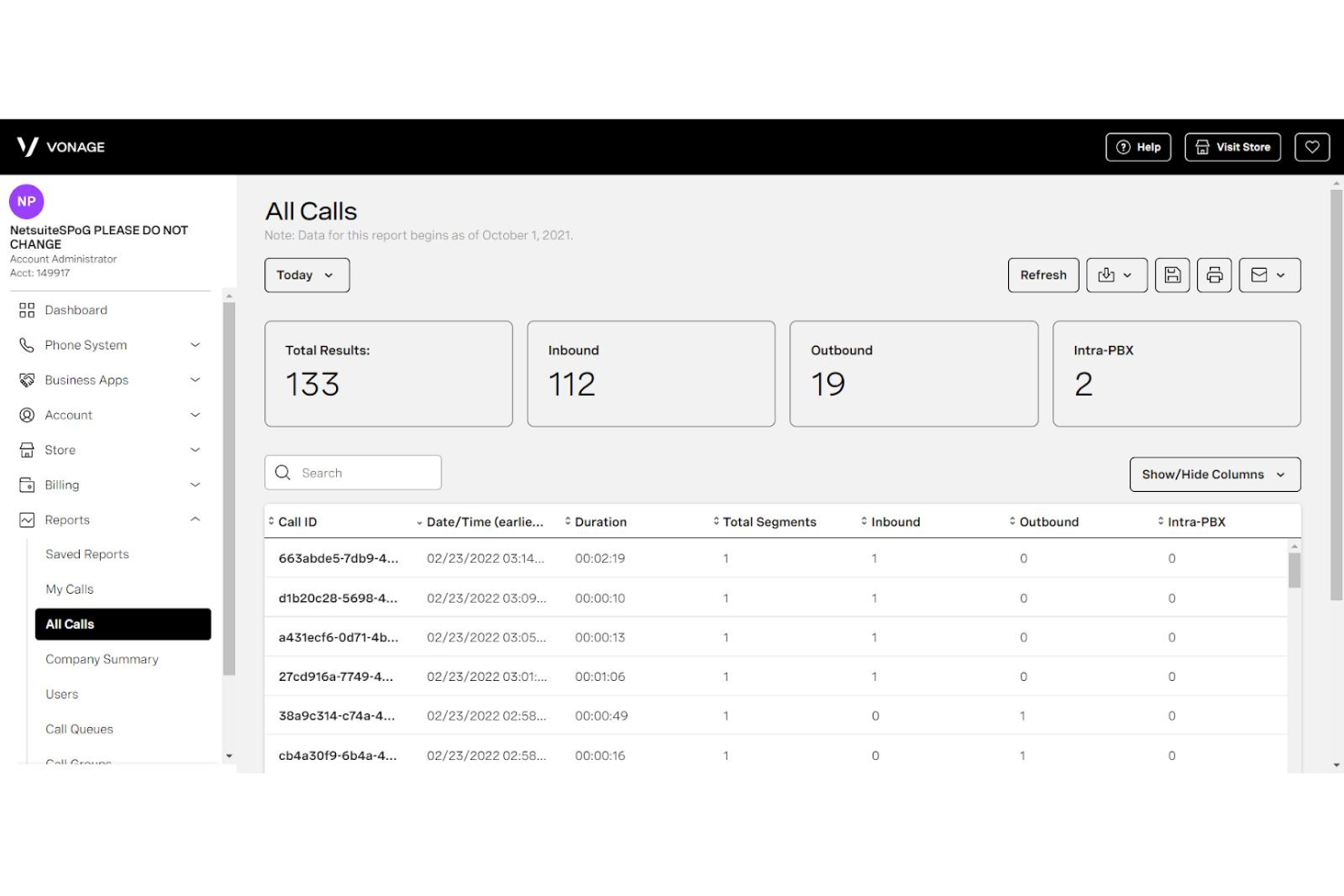This screenshot has height=896, width=1344.
Task: Click the search magnifier icon
Action: (282, 473)
